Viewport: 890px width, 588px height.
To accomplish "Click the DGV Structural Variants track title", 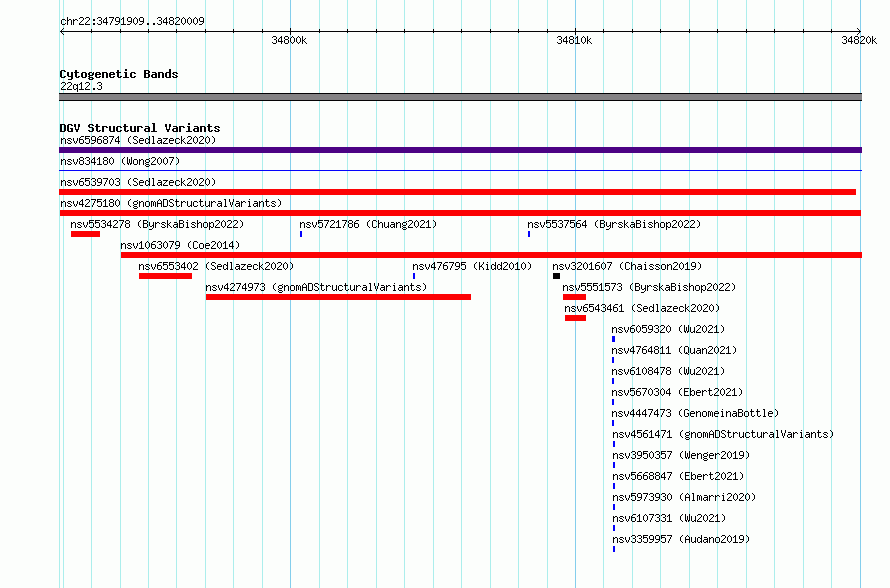I will coord(140,128).
